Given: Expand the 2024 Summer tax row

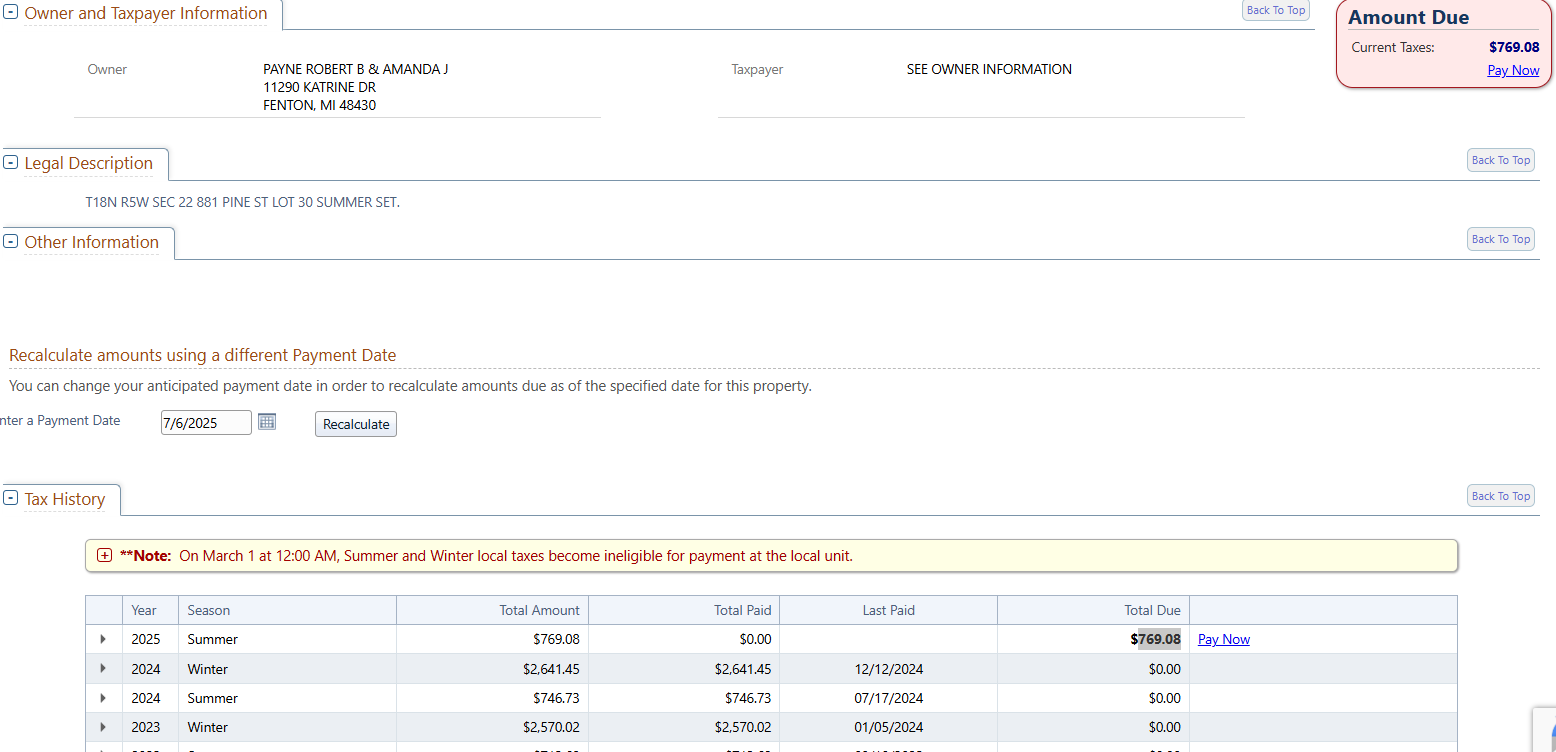Looking at the screenshot, I should (x=103, y=698).
